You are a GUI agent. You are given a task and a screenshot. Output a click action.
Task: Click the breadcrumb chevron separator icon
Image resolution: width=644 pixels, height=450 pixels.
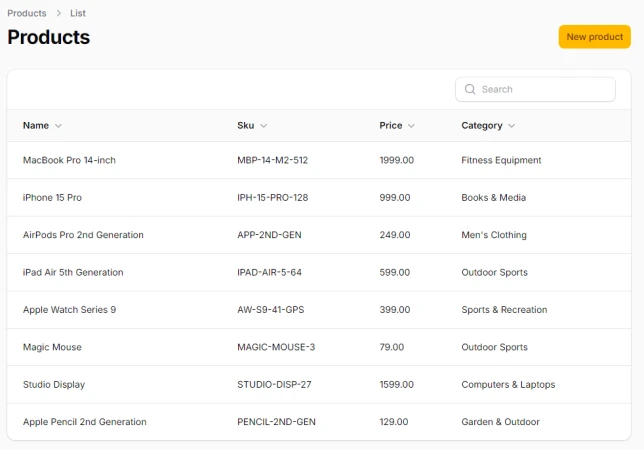click(58, 14)
